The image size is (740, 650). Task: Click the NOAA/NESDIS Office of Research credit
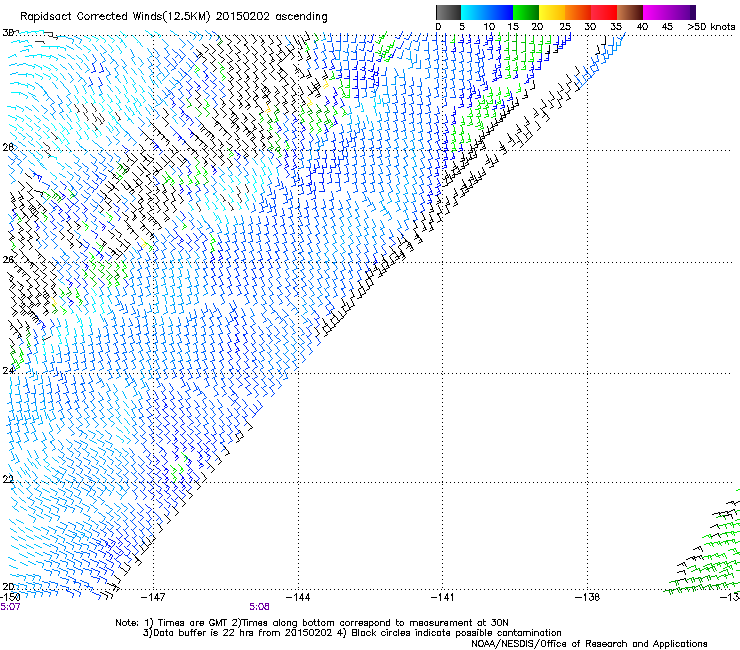coord(589,644)
